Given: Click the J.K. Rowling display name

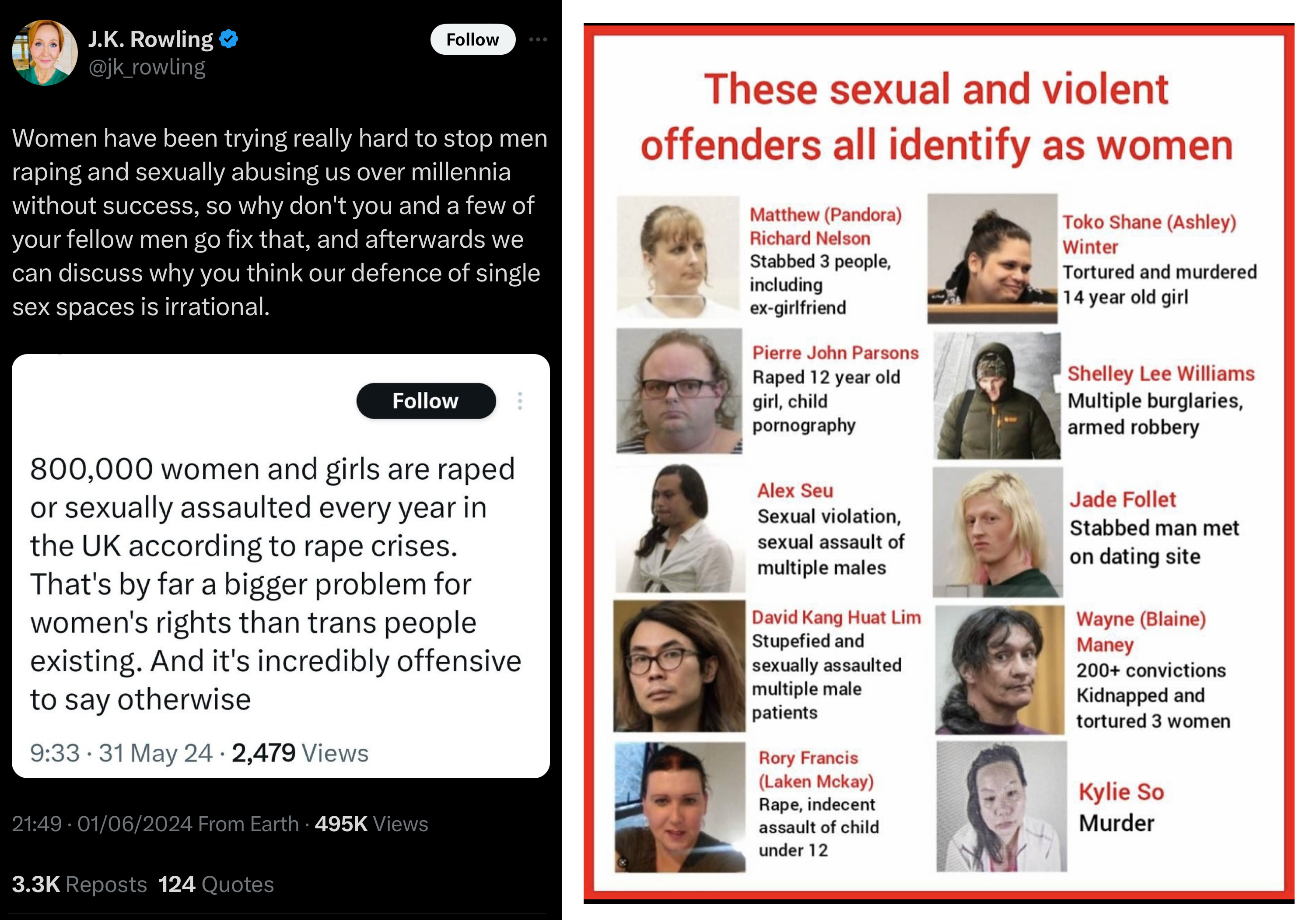Looking at the screenshot, I should (x=151, y=39).
